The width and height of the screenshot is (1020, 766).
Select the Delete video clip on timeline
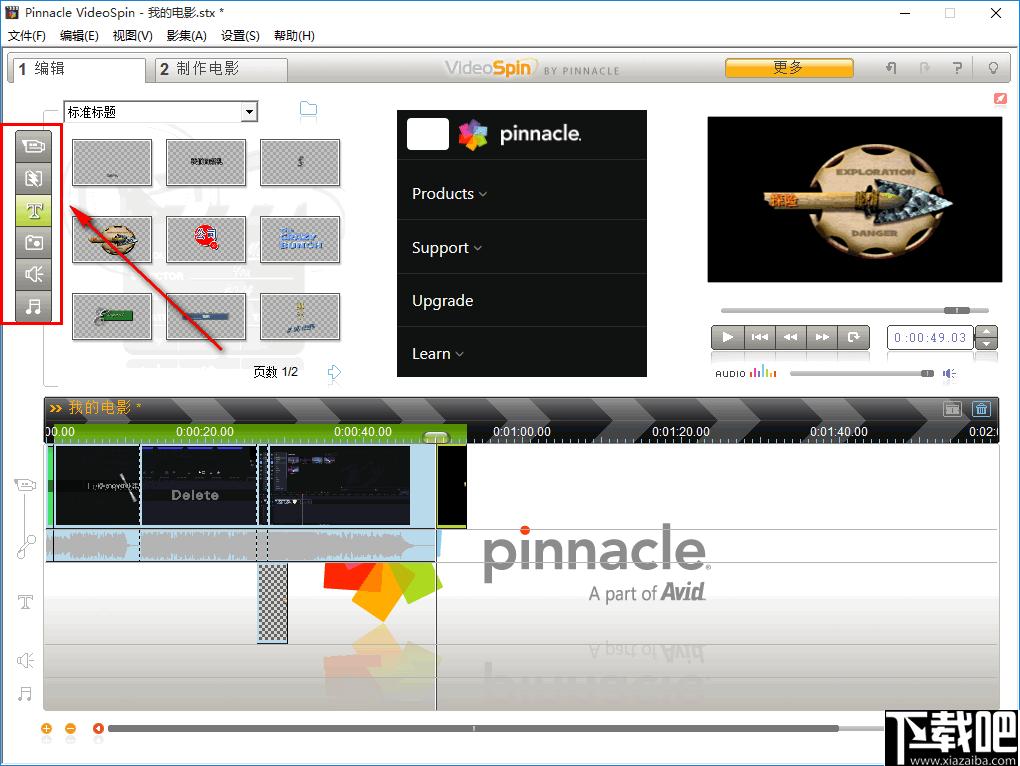(x=199, y=485)
